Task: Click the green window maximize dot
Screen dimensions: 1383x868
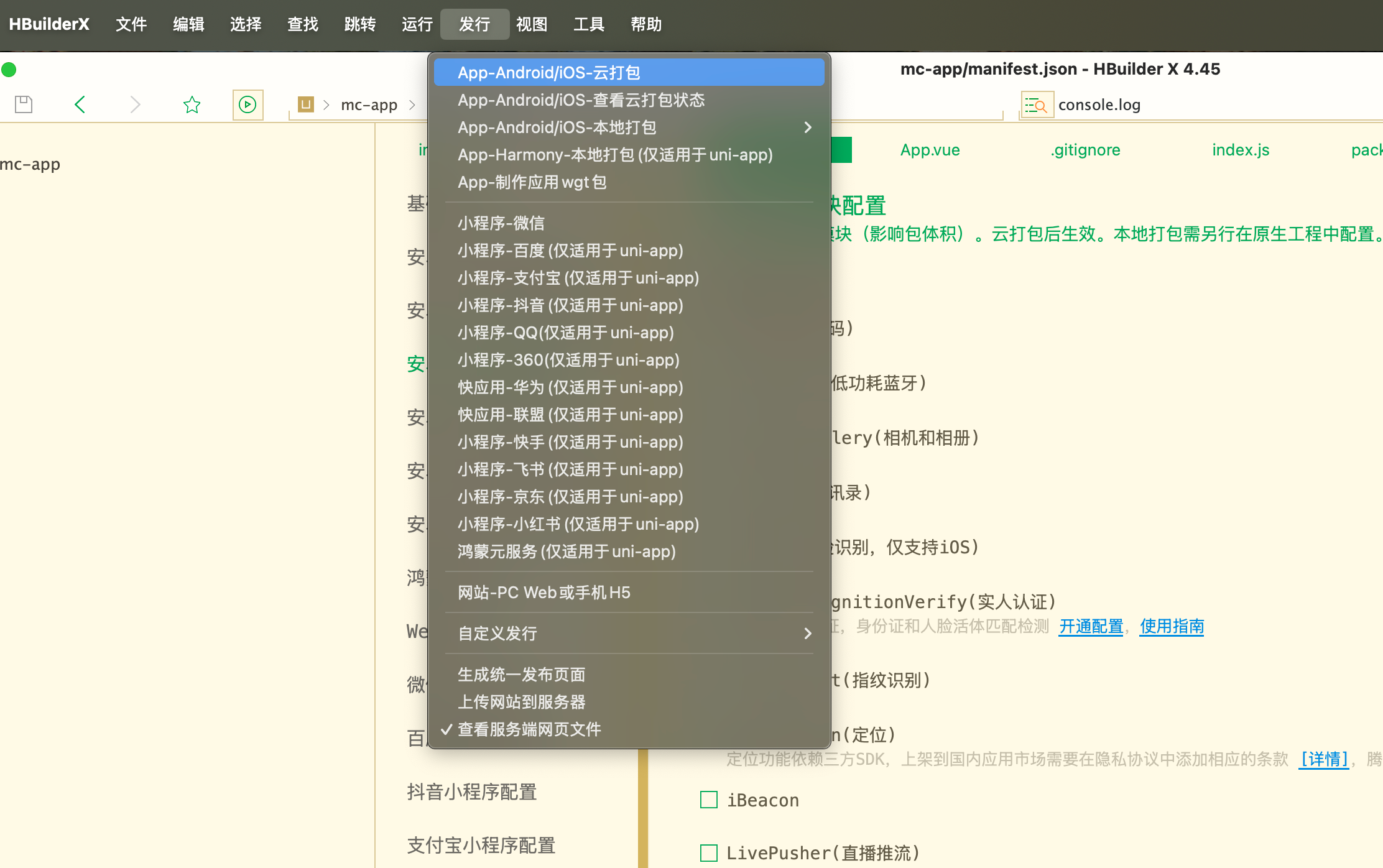Action: (9, 69)
